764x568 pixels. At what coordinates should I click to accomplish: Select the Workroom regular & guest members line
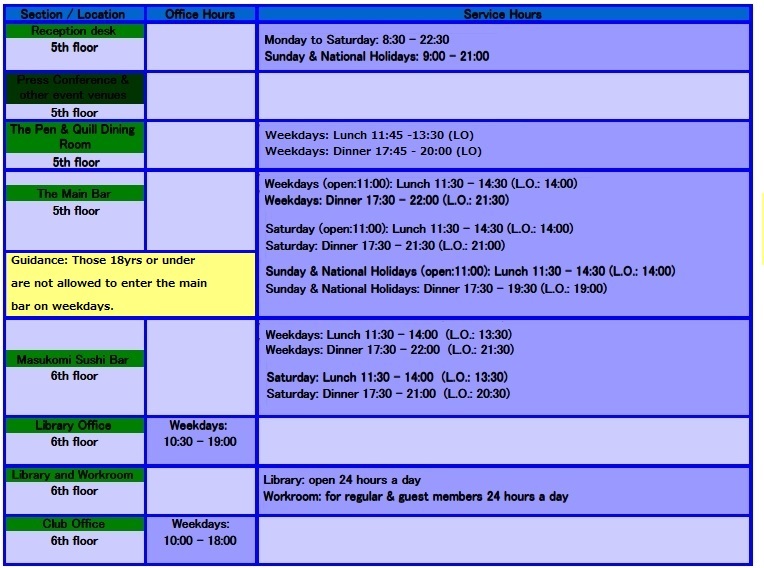(x=415, y=497)
